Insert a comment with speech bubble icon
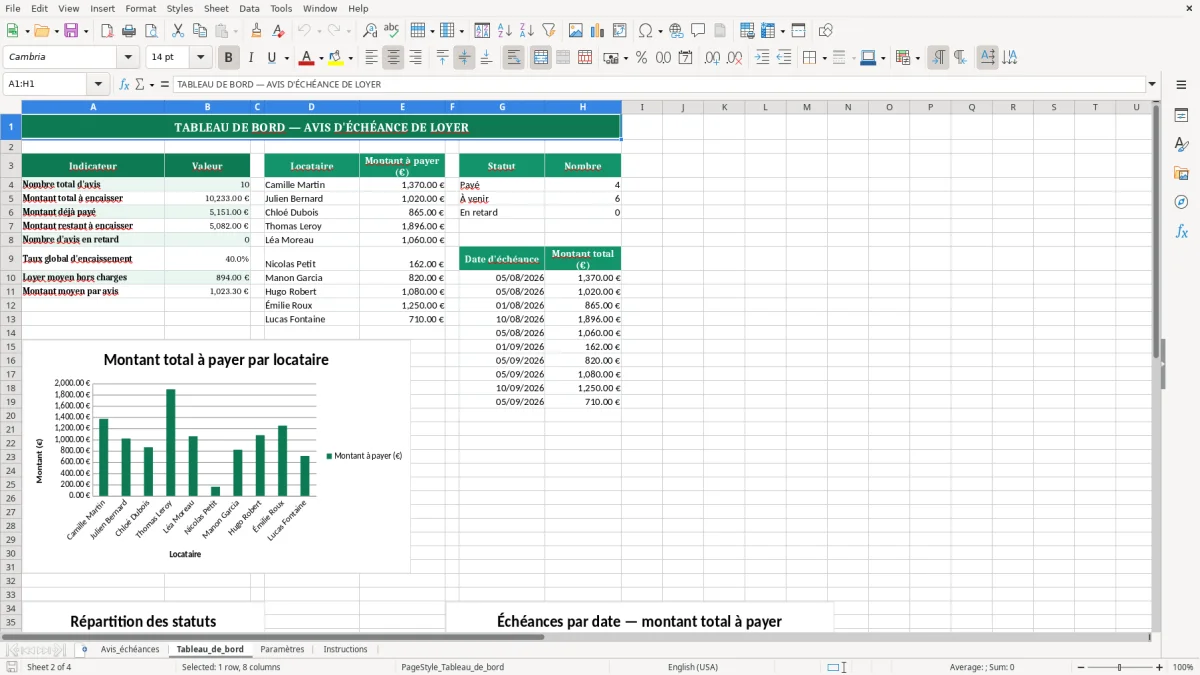 coord(698,31)
